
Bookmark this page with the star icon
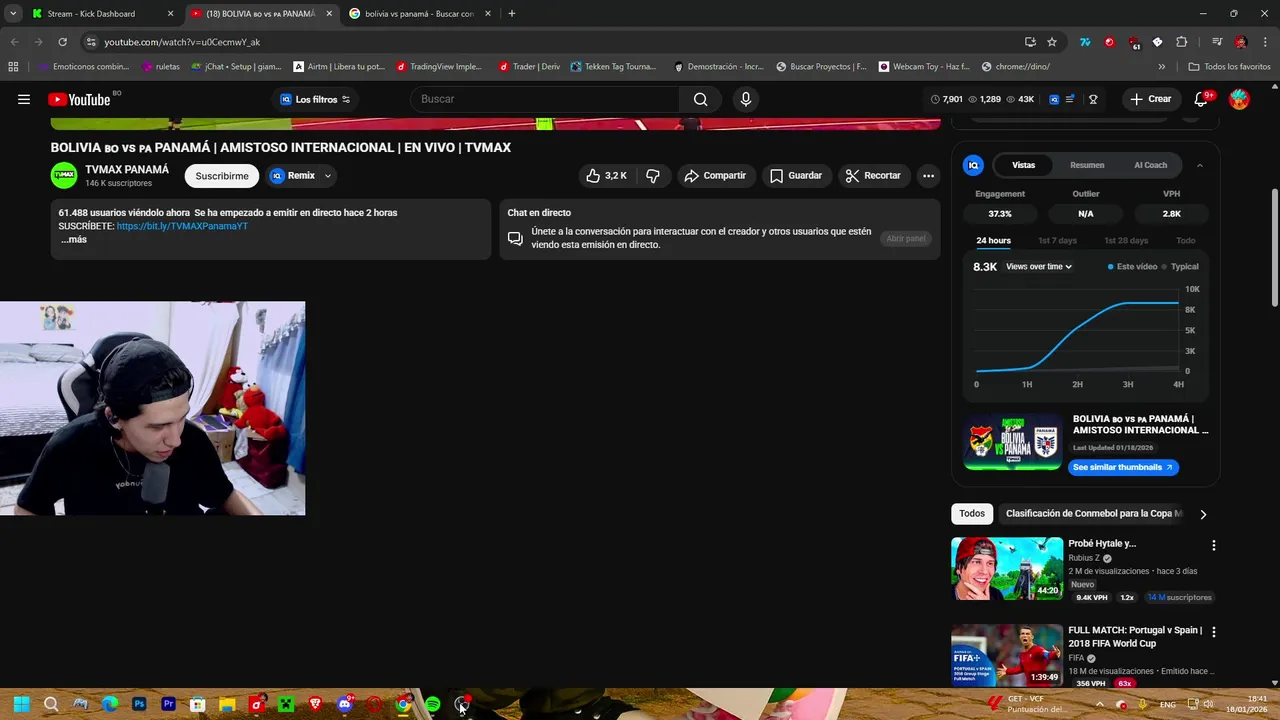click(x=1052, y=42)
